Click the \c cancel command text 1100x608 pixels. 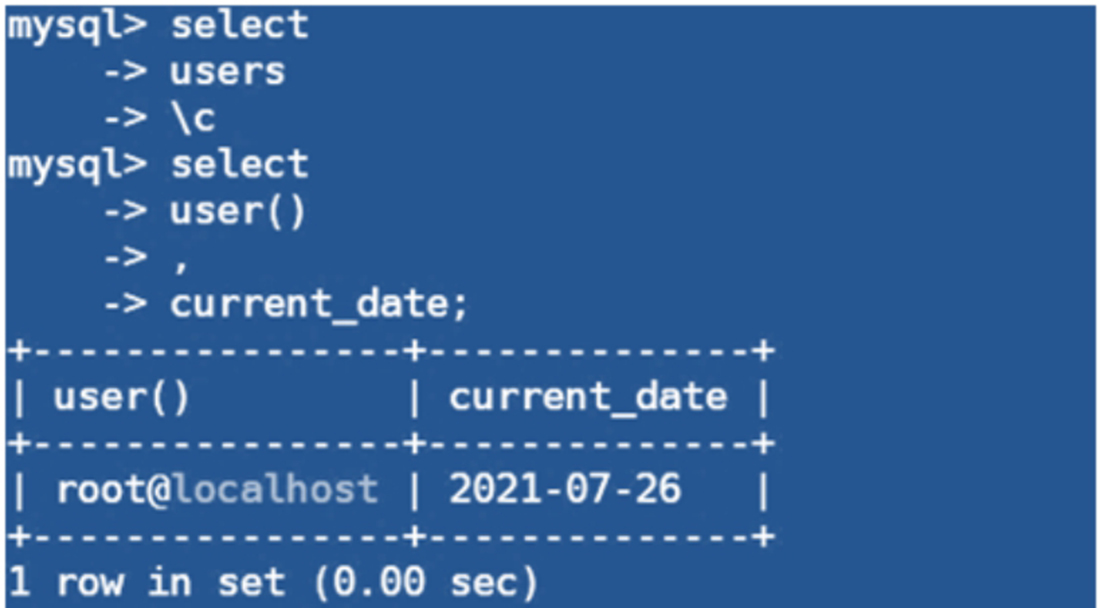(192, 118)
